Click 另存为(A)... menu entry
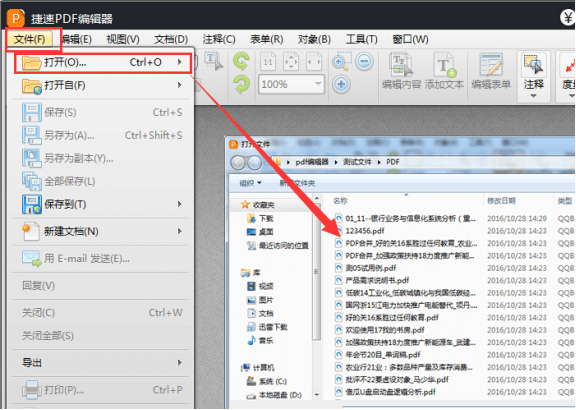 (102, 136)
